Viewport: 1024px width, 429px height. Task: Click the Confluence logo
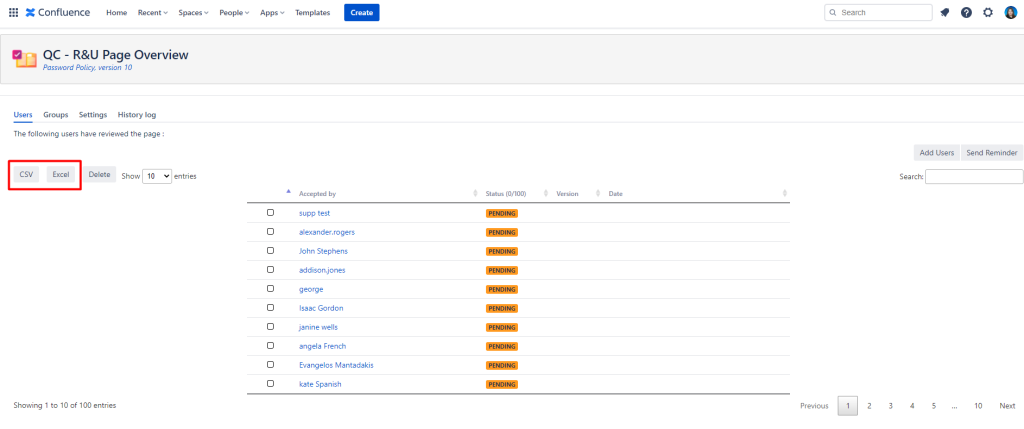point(58,13)
